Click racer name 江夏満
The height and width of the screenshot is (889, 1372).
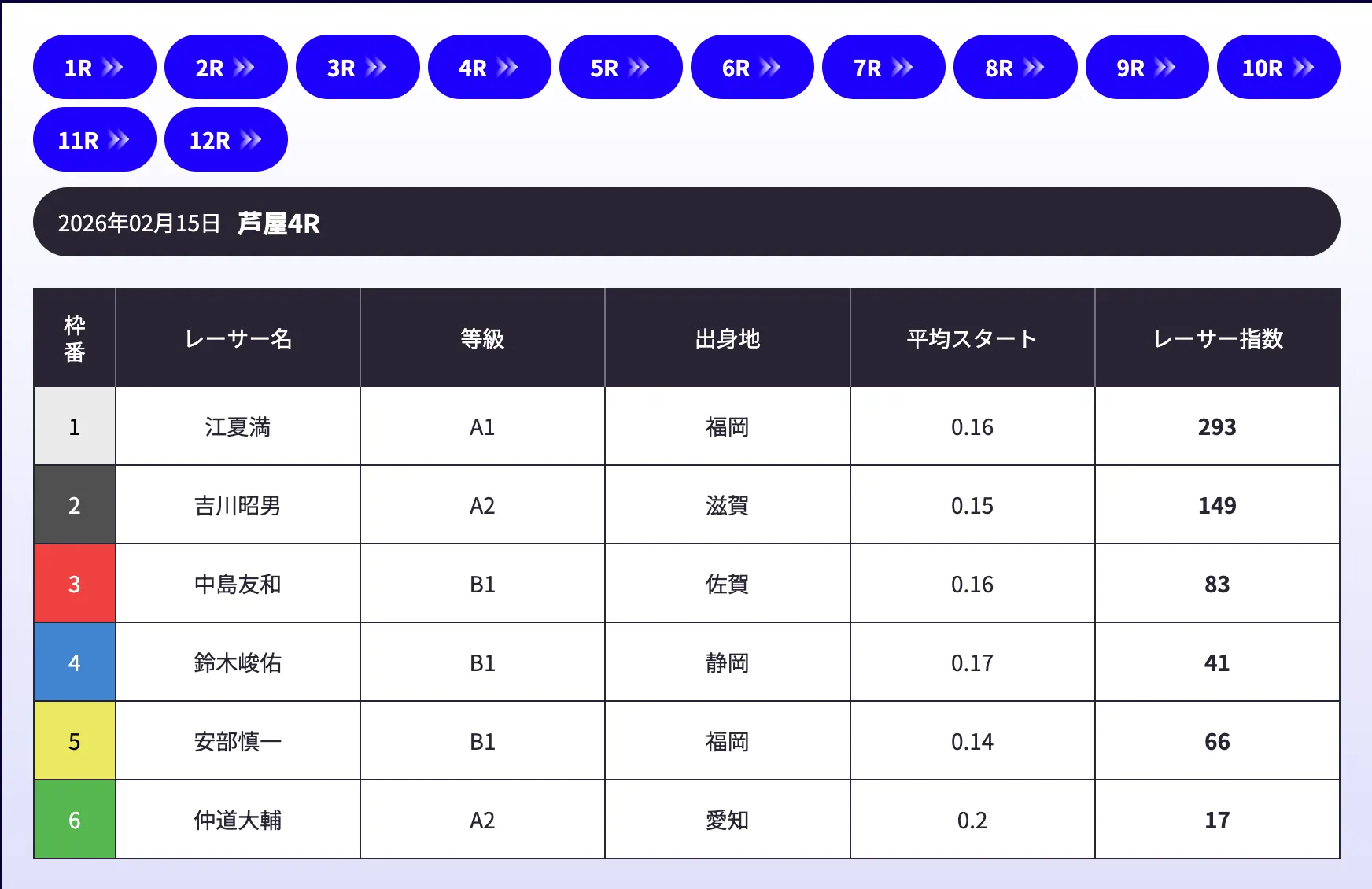click(238, 427)
